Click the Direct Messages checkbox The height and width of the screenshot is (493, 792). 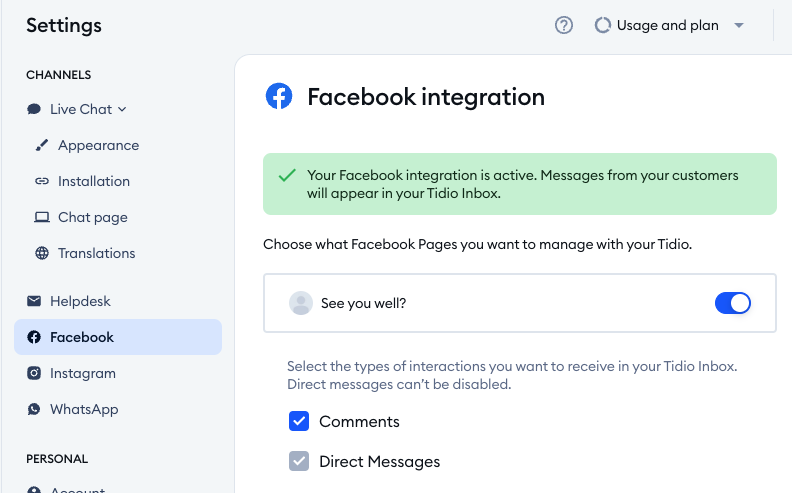[x=299, y=461]
